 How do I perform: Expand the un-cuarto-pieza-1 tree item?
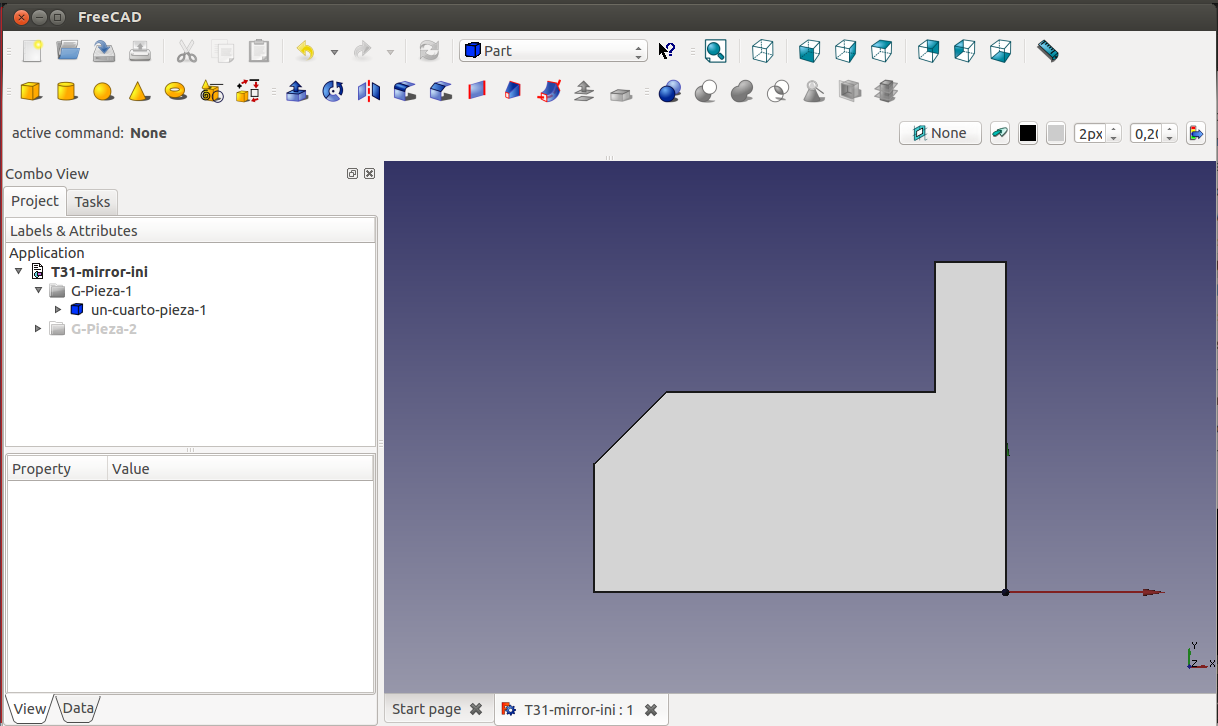point(58,310)
